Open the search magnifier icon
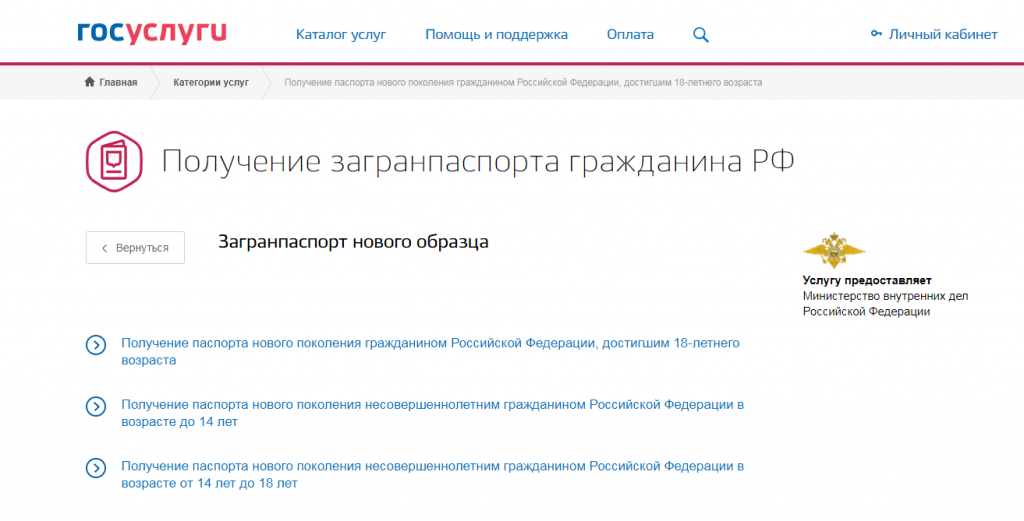Viewport: 1024px width, 521px height. [701, 35]
